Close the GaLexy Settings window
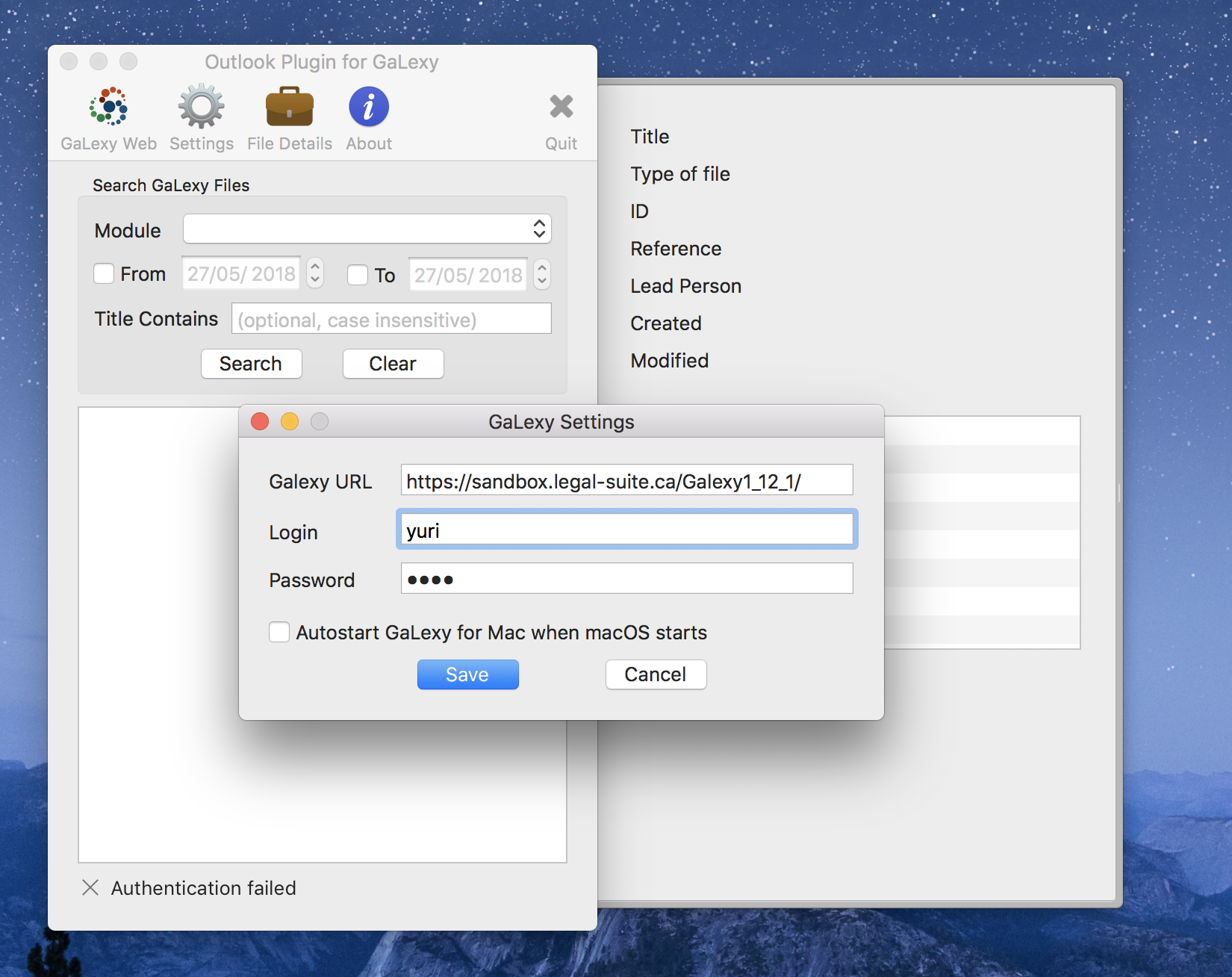Viewport: 1232px width, 977px height. [x=260, y=421]
